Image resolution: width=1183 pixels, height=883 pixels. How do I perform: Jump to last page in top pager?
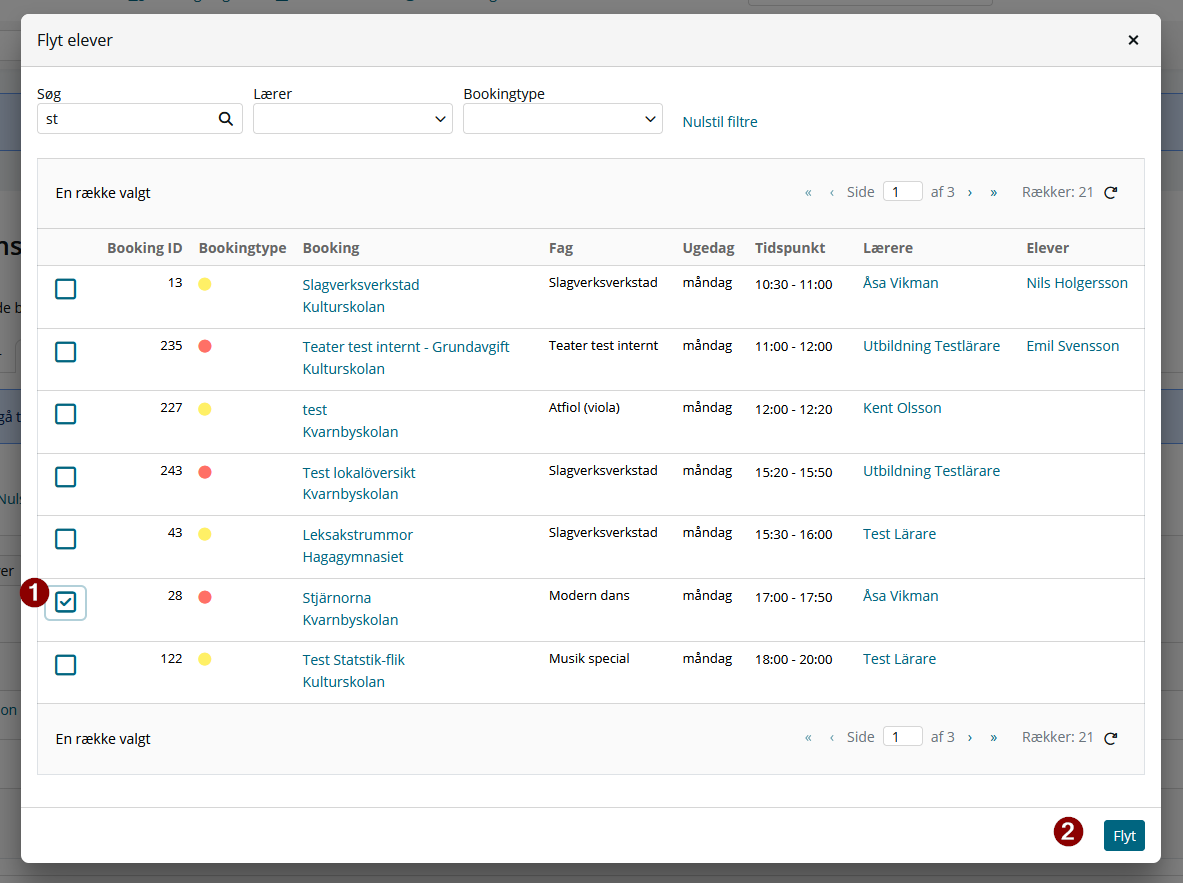click(x=994, y=192)
